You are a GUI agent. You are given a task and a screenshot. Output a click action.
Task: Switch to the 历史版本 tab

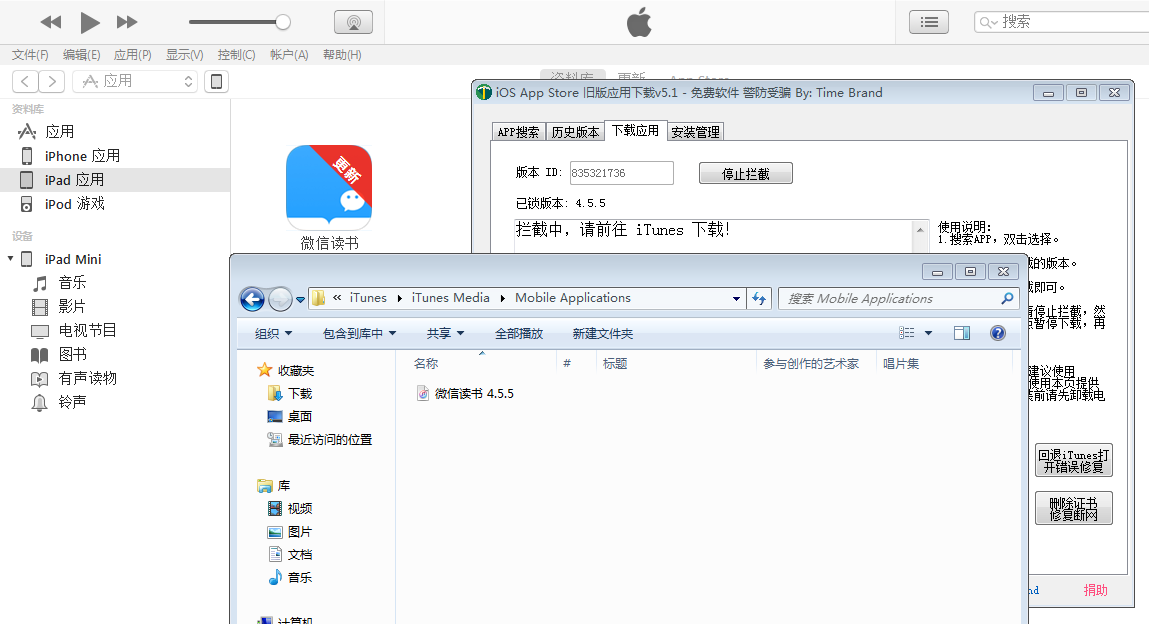click(575, 132)
